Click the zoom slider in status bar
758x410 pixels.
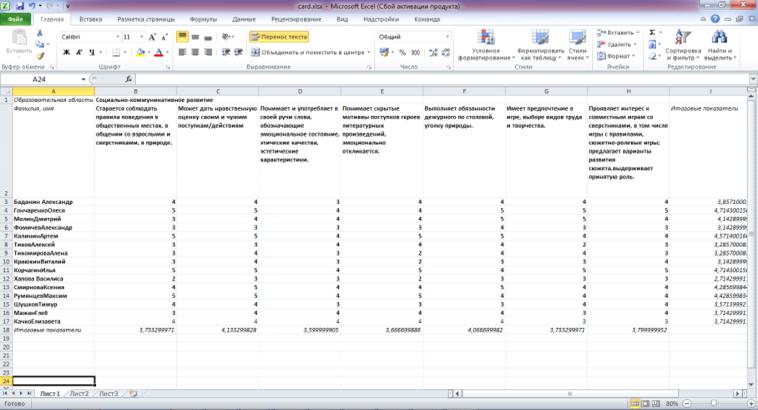[713, 404]
